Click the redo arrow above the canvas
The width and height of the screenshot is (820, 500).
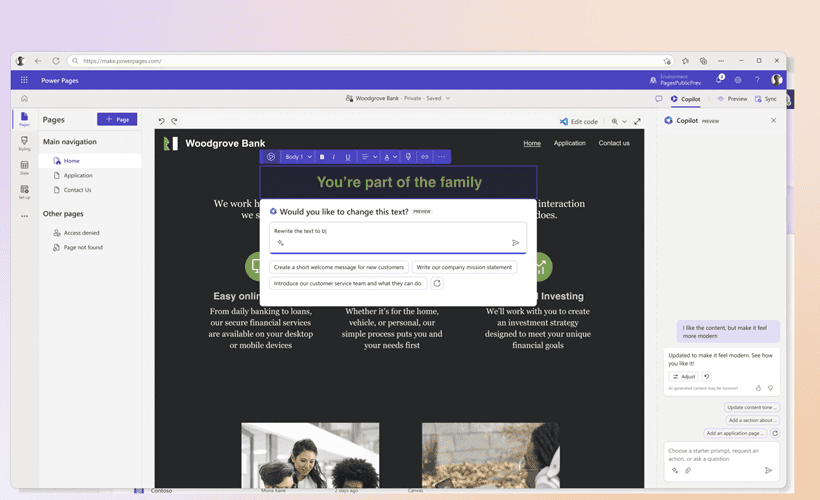click(x=174, y=121)
